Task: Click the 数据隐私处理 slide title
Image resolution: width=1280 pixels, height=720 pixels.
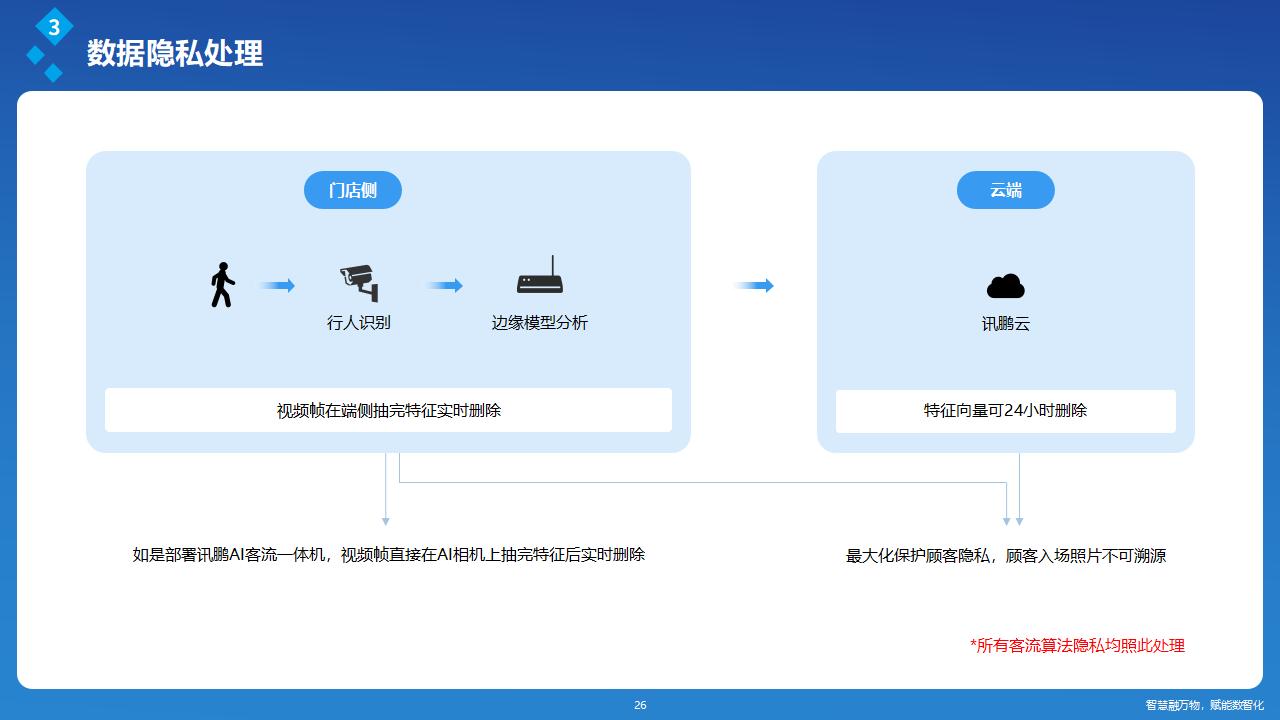Action: coord(175,53)
